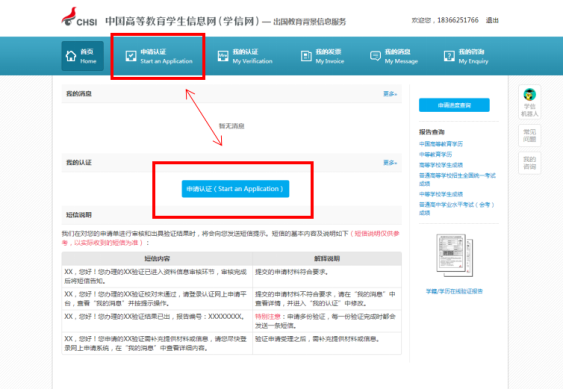This screenshot has width=563, height=389.
Task: Open the 学信机器人 robot assistant icon
Action: point(530,102)
